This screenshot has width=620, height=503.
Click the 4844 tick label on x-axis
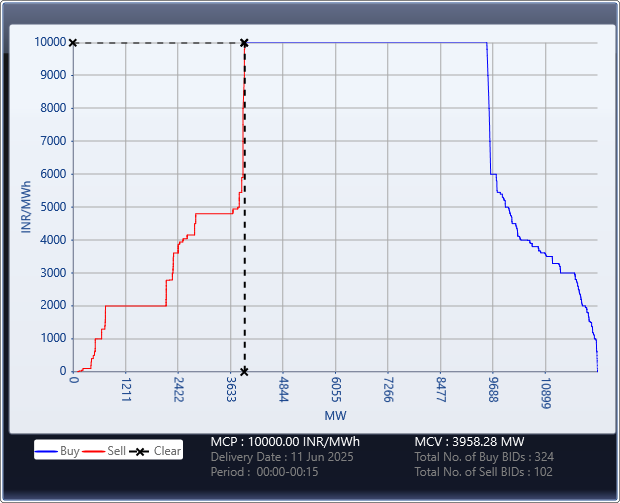(x=284, y=389)
